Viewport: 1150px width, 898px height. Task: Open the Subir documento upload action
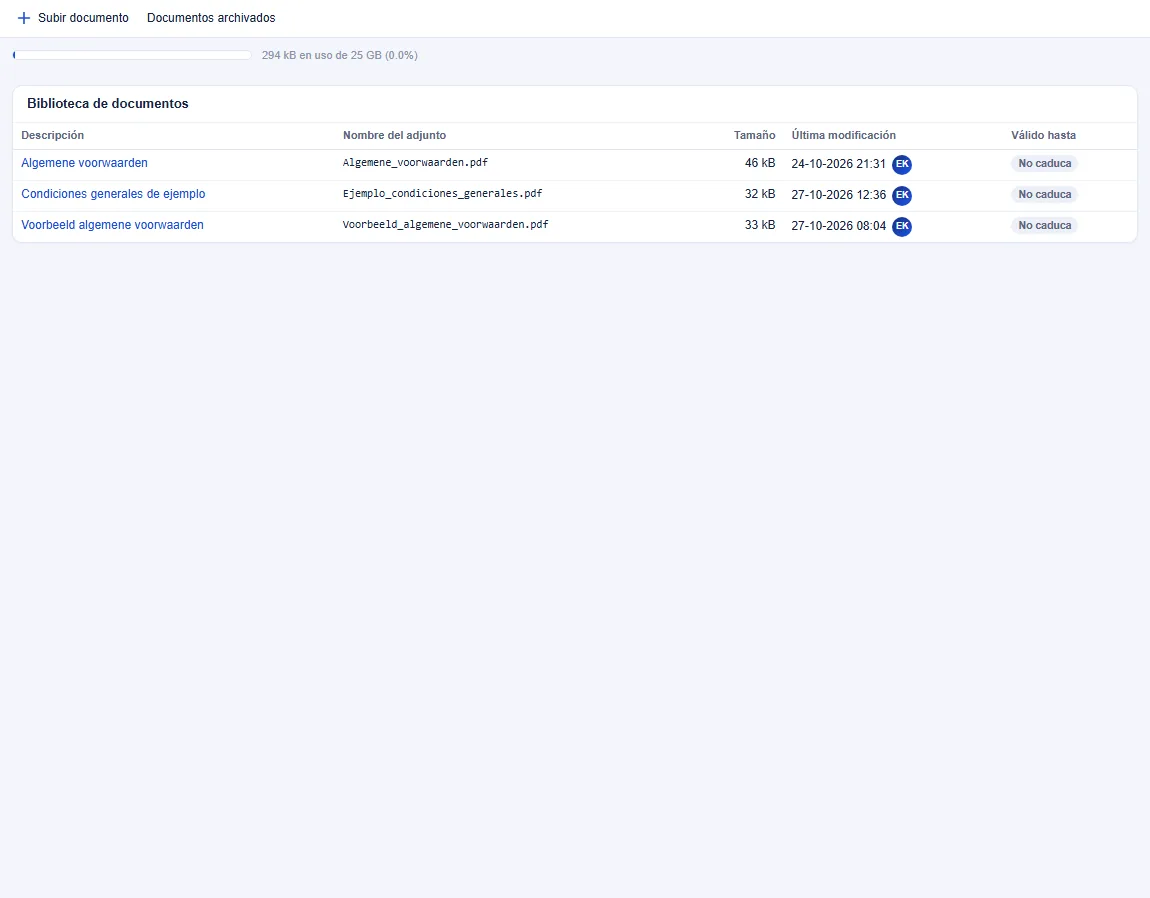(x=73, y=18)
